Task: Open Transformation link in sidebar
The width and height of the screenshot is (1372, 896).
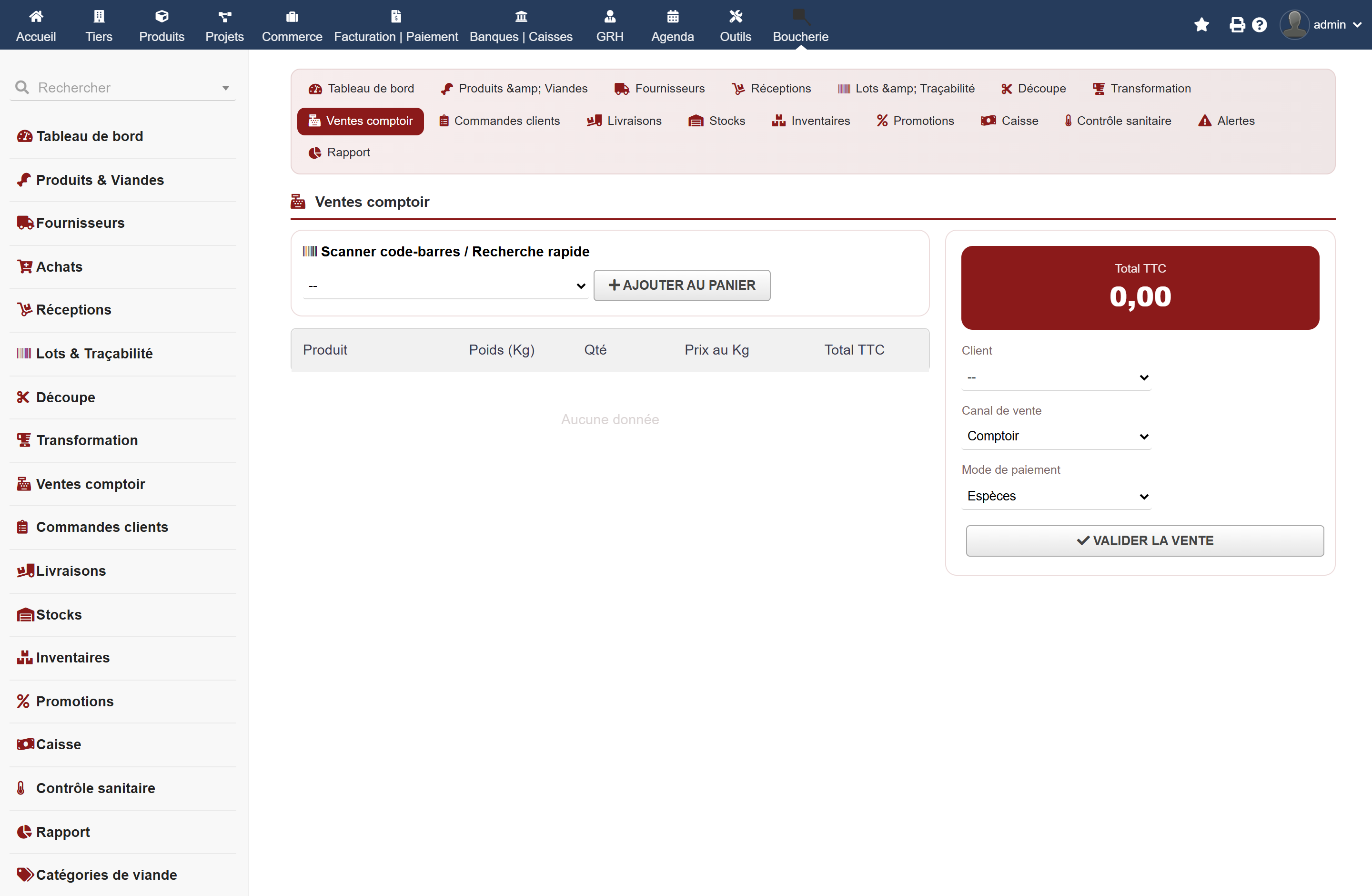Action: (x=87, y=440)
